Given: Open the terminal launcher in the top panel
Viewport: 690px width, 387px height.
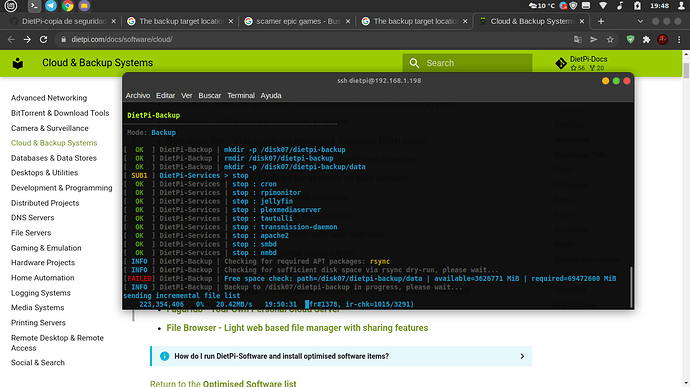Looking at the screenshot, I should pyautogui.click(x=34, y=6).
